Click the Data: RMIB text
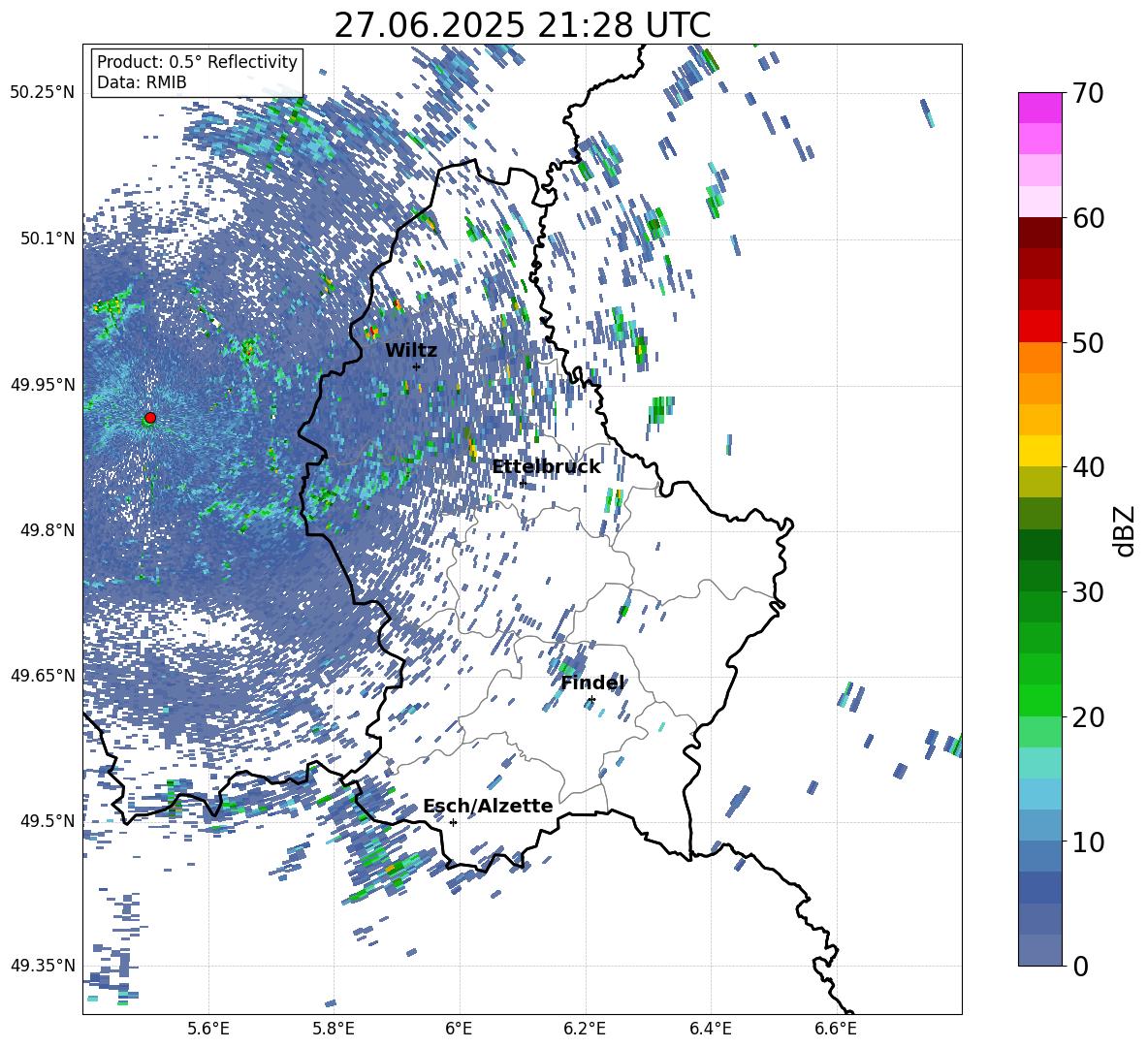 coord(142,82)
